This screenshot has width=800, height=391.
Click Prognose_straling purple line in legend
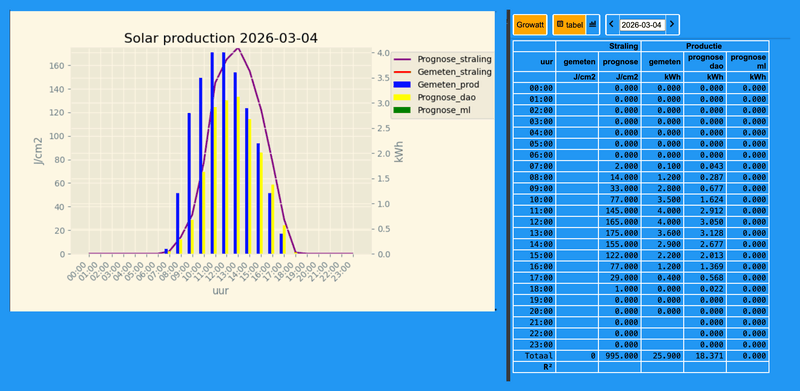click(403, 59)
